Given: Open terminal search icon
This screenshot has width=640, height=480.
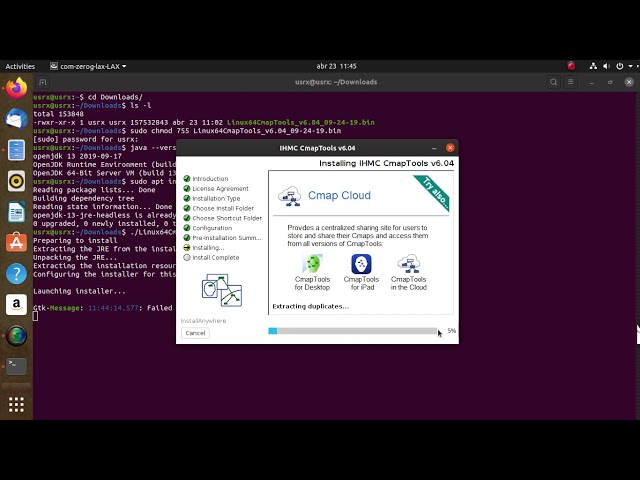Looking at the screenshot, I should tap(553, 82).
